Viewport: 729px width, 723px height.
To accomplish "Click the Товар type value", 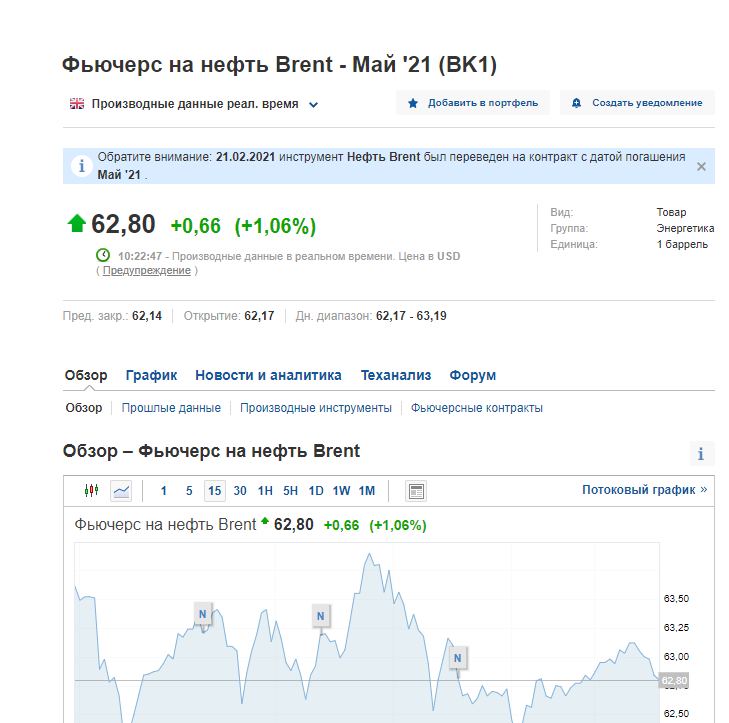I will click(671, 212).
